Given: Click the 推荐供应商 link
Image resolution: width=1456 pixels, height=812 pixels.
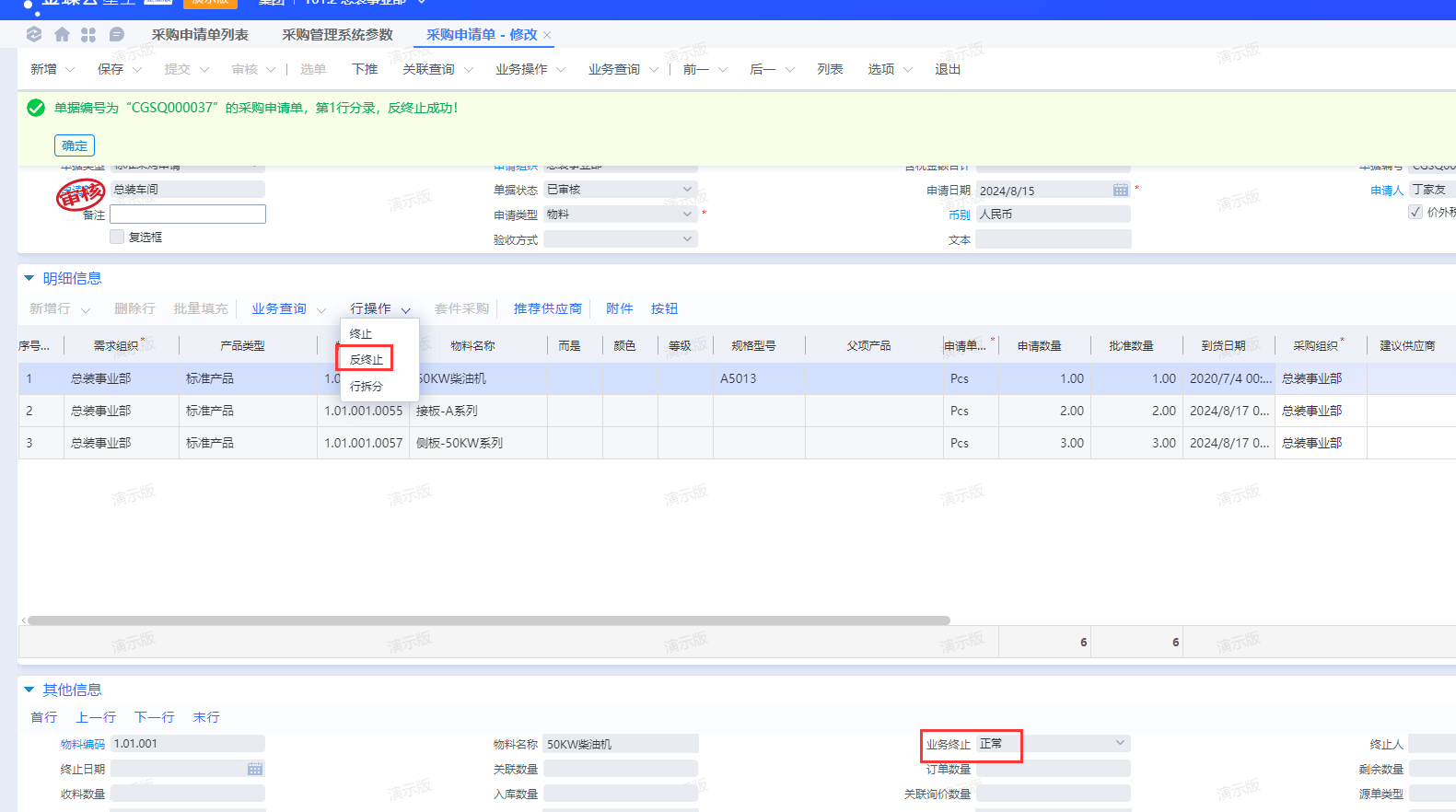Looking at the screenshot, I should 548,308.
